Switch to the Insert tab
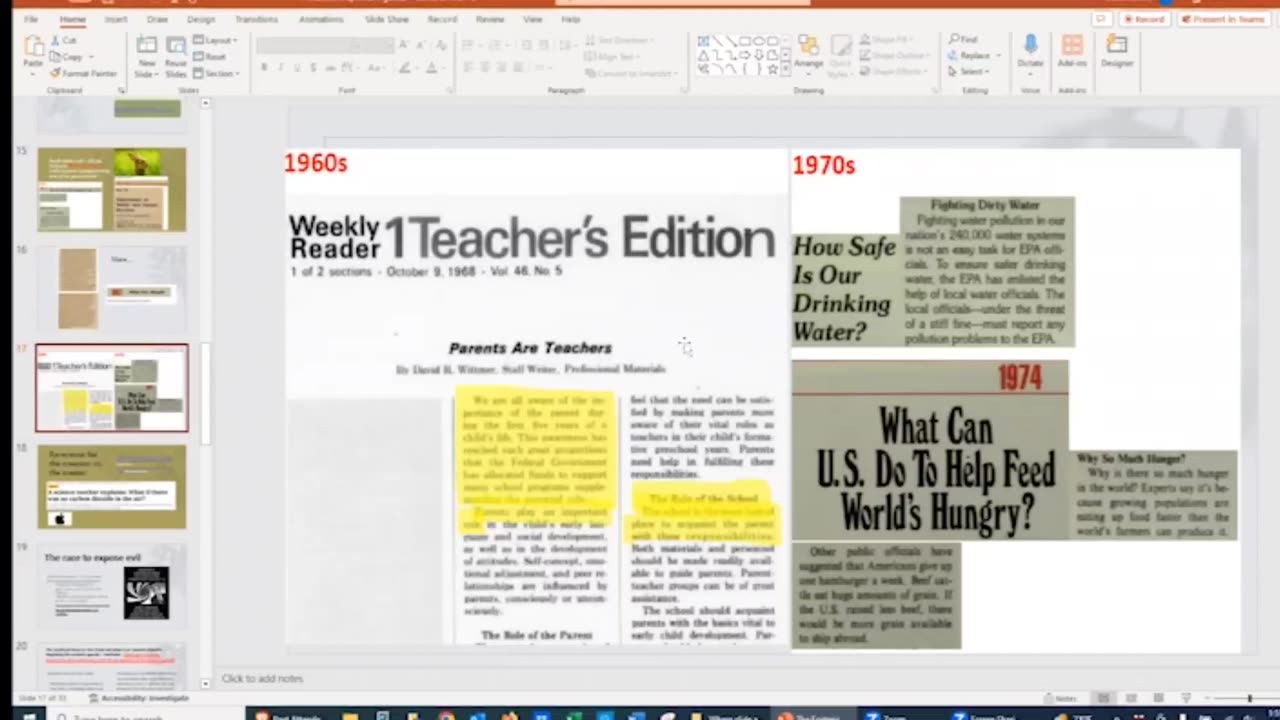This screenshot has width=1280, height=720. (116, 19)
